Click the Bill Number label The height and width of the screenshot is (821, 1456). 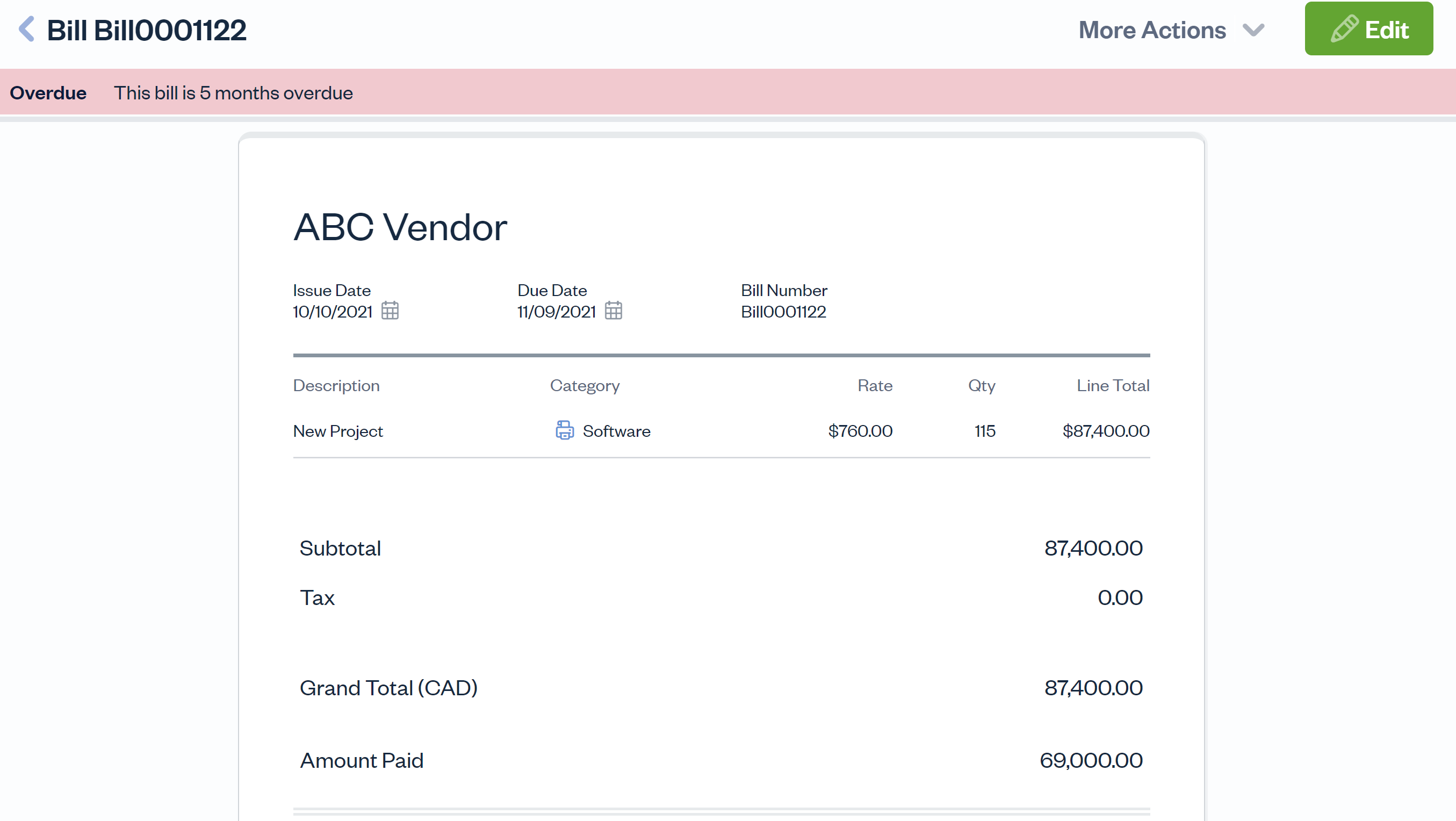click(784, 290)
